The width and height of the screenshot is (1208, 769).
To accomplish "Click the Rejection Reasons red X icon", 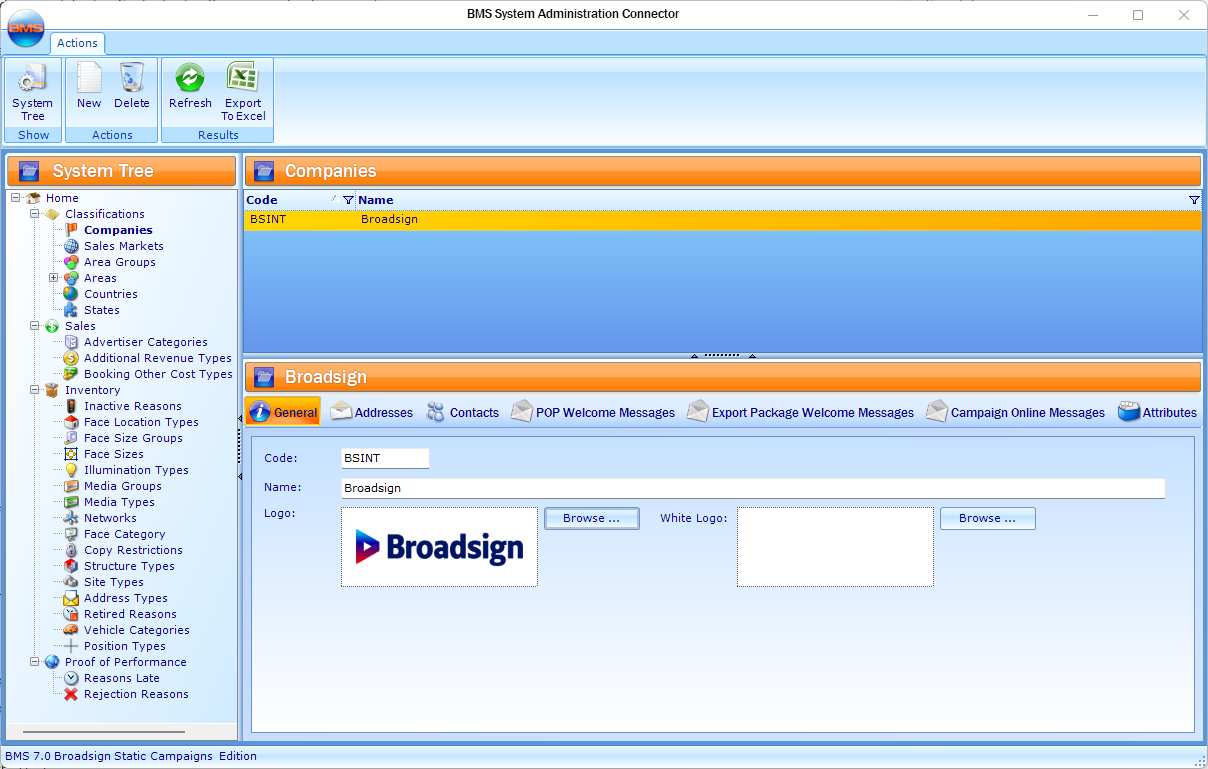I will [x=71, y=694].
